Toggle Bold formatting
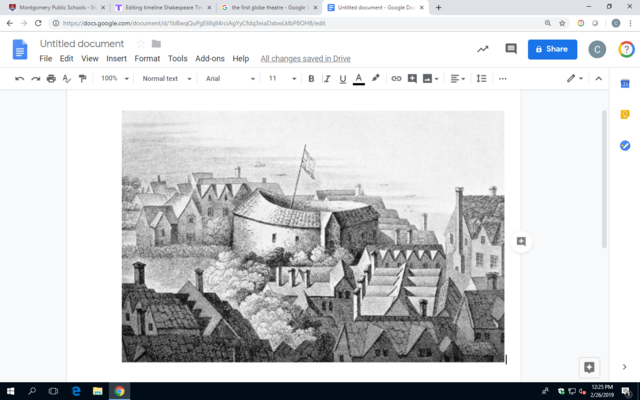The height and width of the screenshot is (400, 640). (311, 78)
